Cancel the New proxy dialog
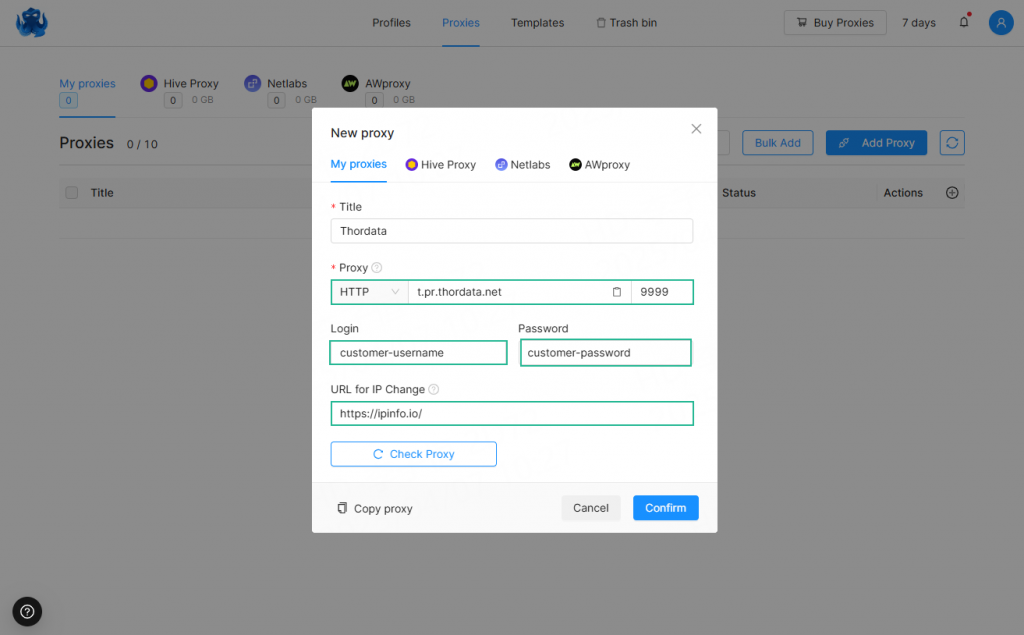Image resolution: width=1024 pixels, height=635 pixels. [590, 508]
